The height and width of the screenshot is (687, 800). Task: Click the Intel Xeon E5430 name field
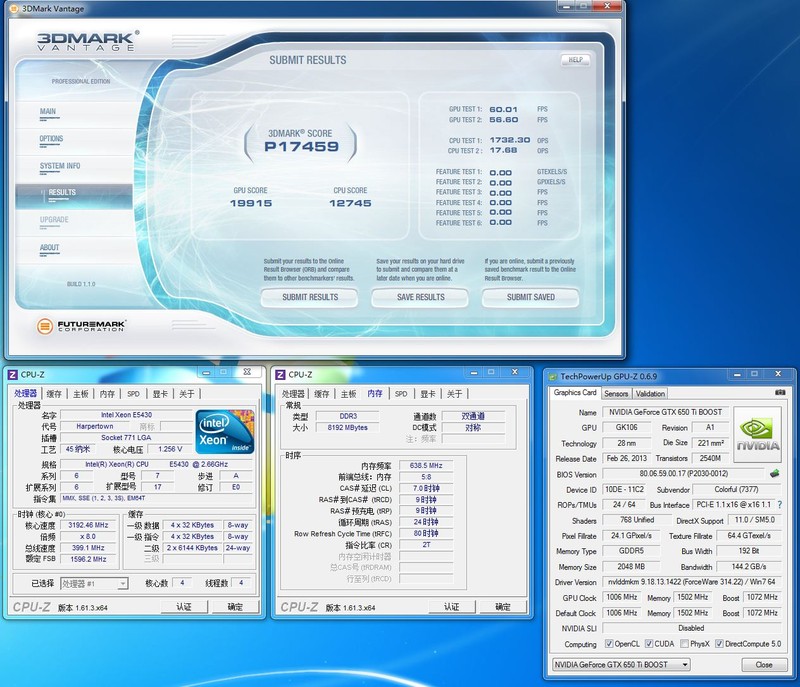(x=126, y=415)
